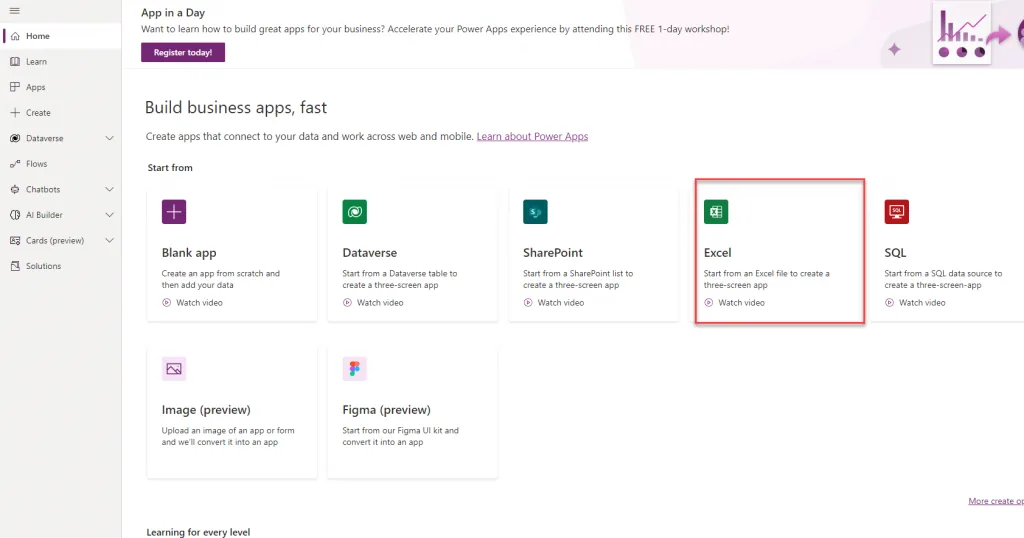The width and height of the screenshot is (1024, 538).
Task: Click the SharePoint tile icon
Action: (x=535, y=212)
